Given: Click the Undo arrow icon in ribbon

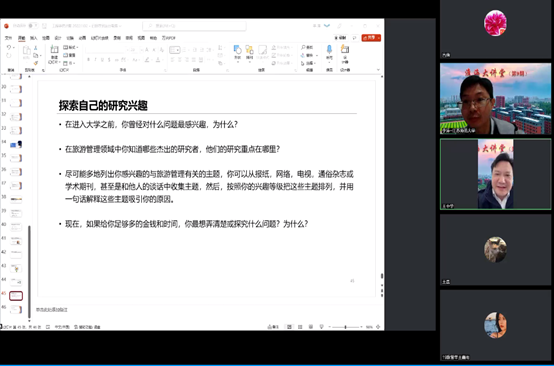Looking at the screenshot, I should point(9,47).
